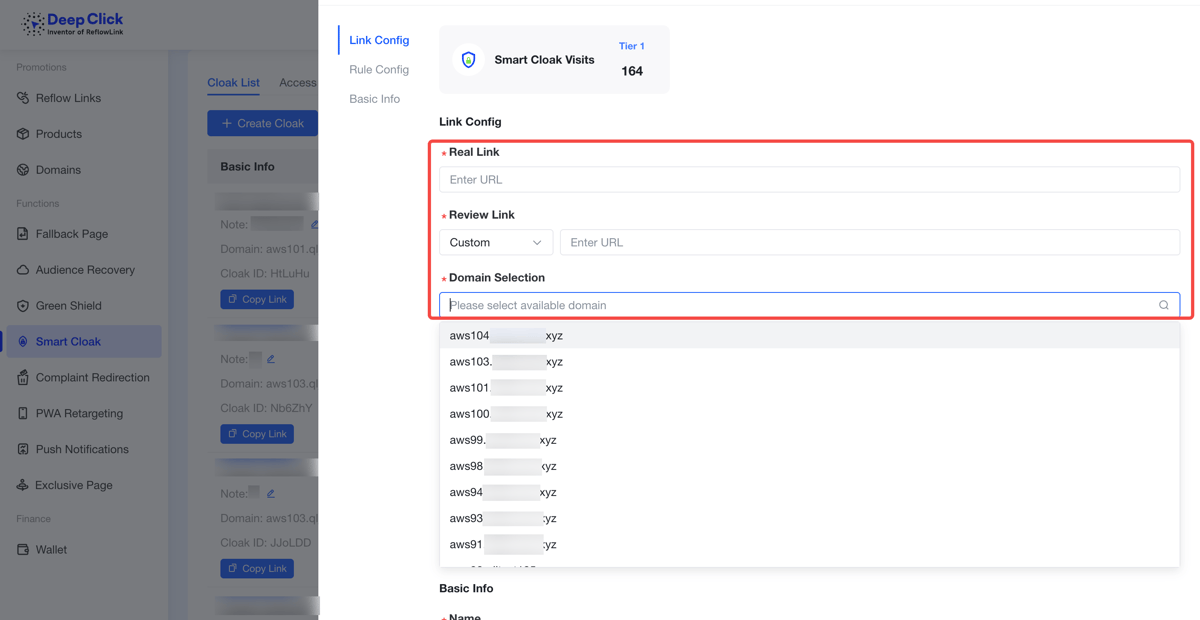
Task: Click the Products cube icon
Action: pos(23,134)
